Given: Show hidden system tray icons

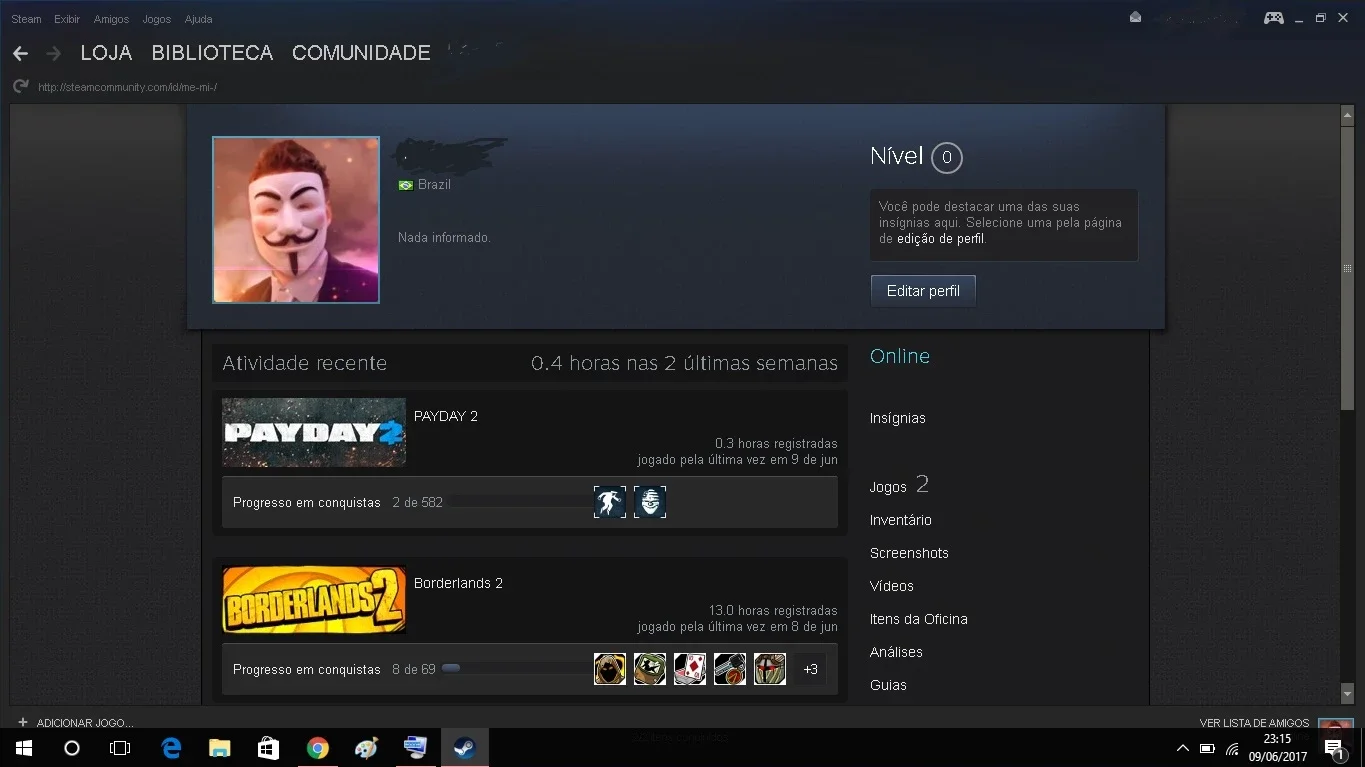Looking at the screenshot, I should pyautogui.click(x=1182, y=748).
